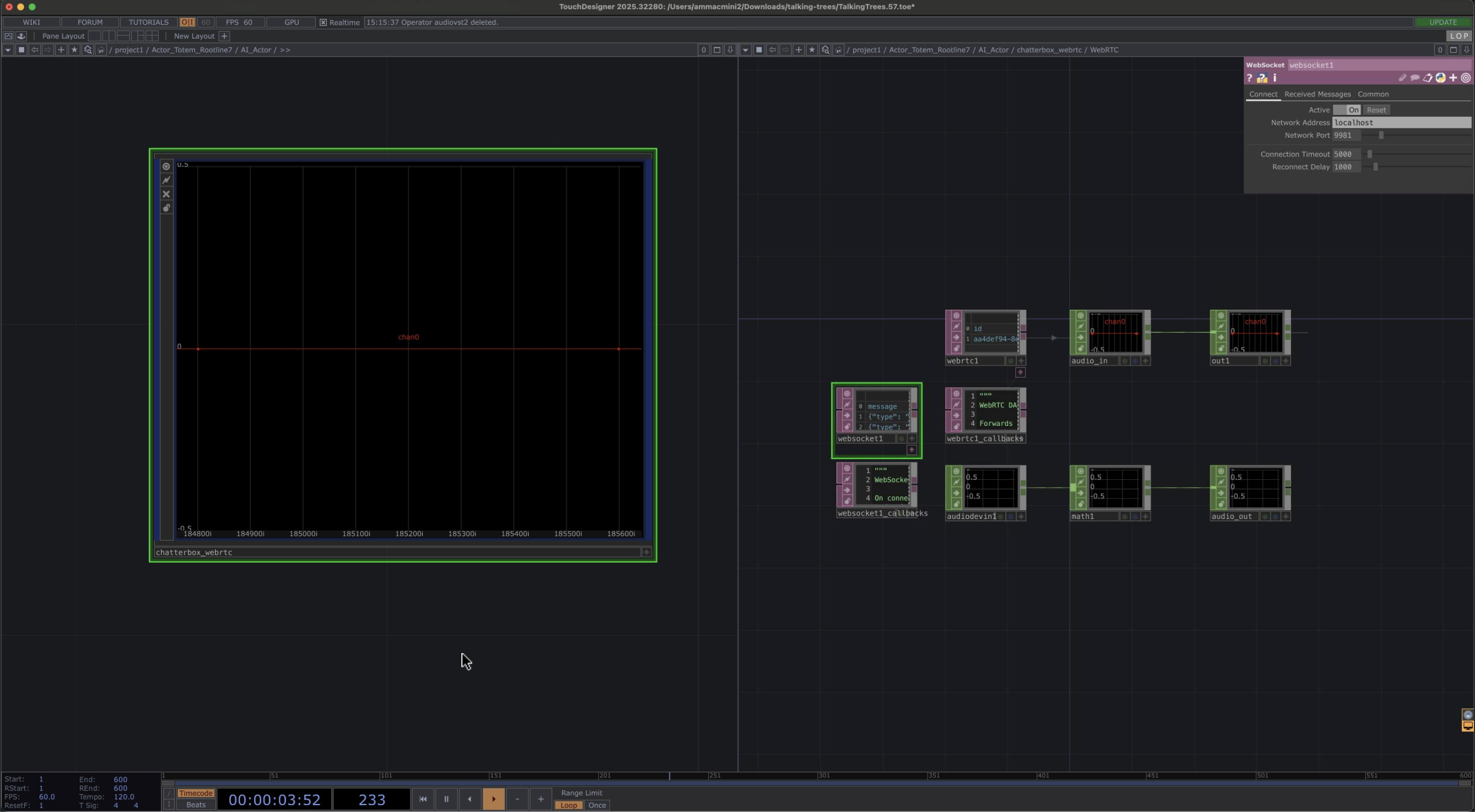Toggle lock flag on chatterbox_webrtc node
This screenshot has height=812, width=1475.
point(166,208)
